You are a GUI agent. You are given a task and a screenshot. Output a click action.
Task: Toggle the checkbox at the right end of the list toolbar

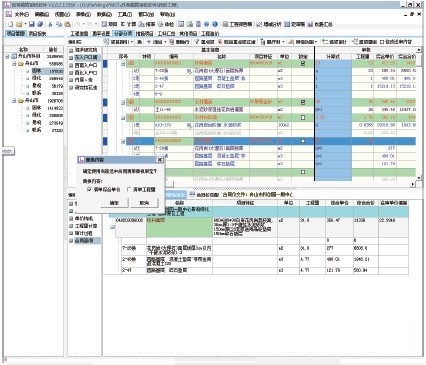pos(382,42)
